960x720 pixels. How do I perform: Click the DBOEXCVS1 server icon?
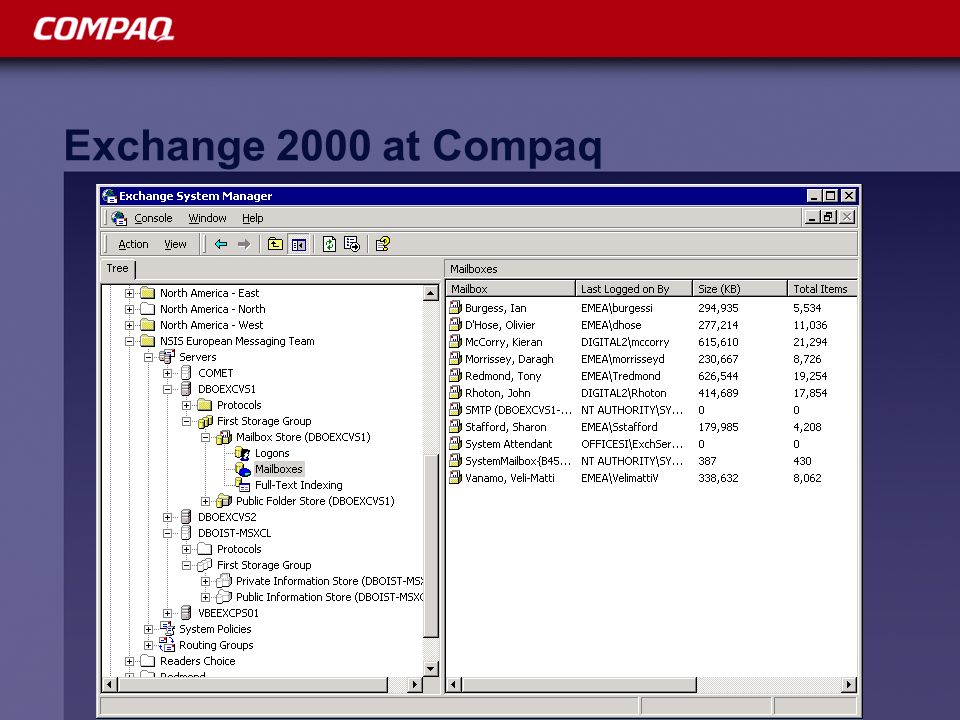pyautogui.click(x=186, y=389)
